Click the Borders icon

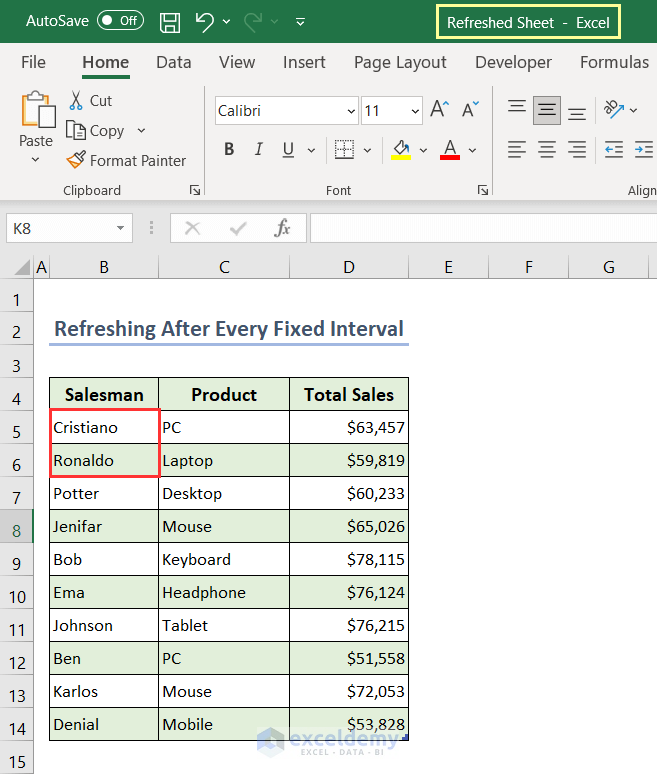click(344, 150)
